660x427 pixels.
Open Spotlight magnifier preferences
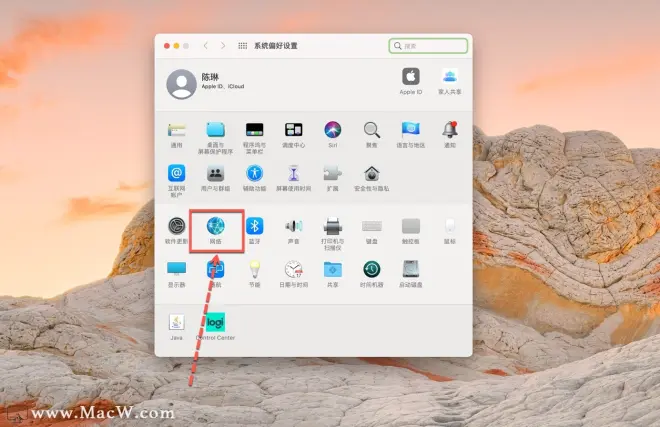(372, 130)
